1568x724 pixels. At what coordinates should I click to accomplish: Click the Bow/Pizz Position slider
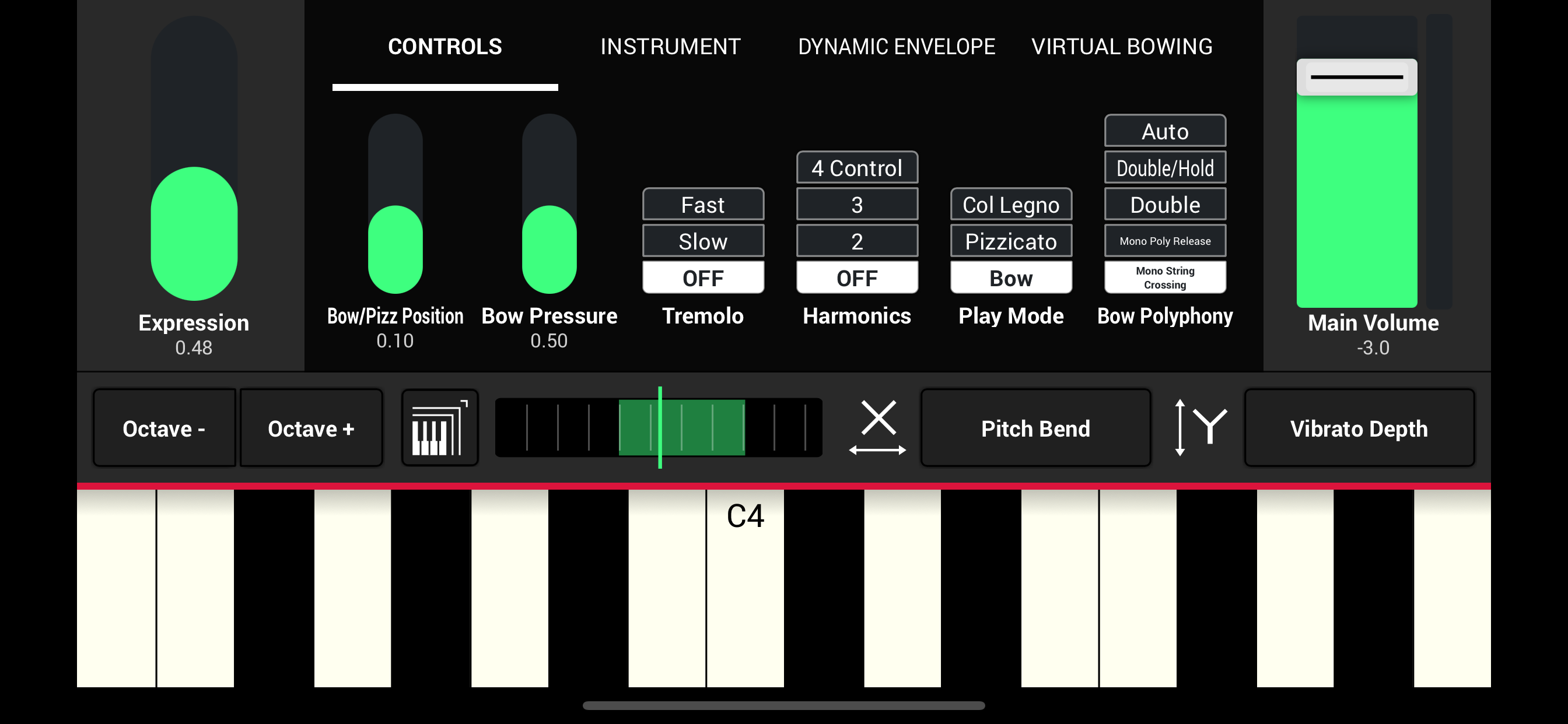point(395,204)
